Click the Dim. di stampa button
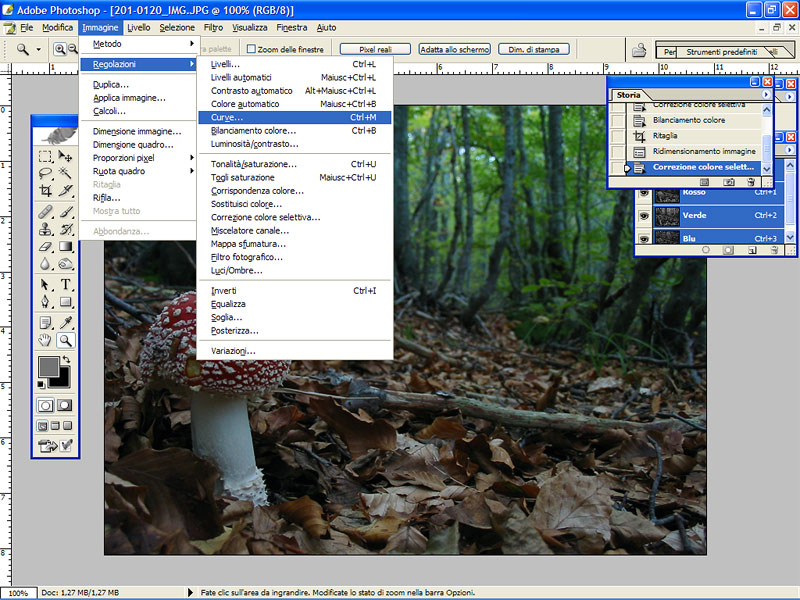 534,49
